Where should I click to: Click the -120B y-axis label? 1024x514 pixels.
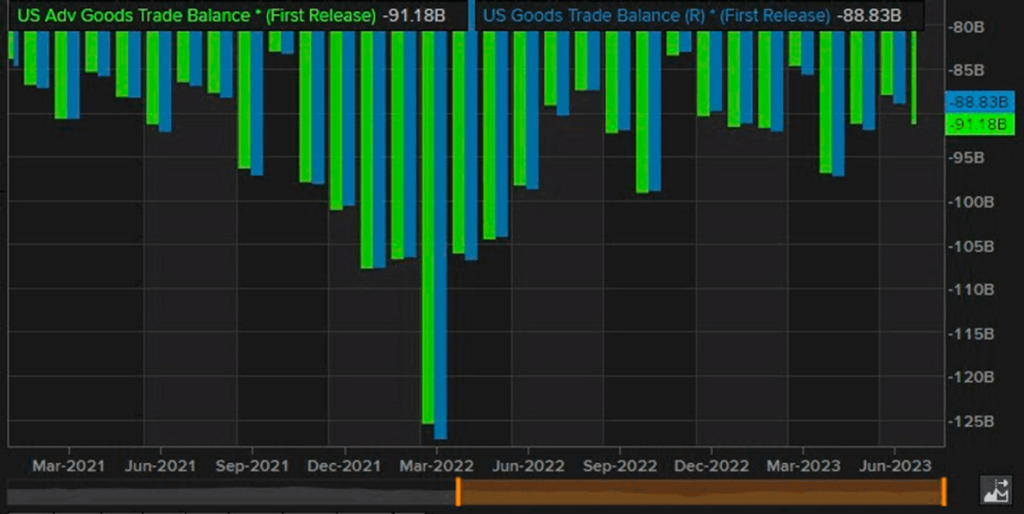[x=970, y=377]
